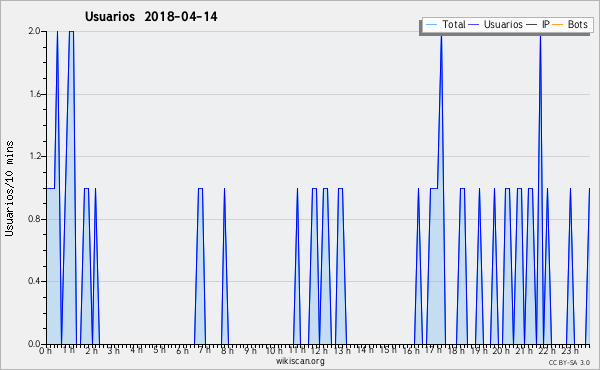Click the 0.4 y-axis value label
This screenshot has width=600, height=370.
[34, 281]
